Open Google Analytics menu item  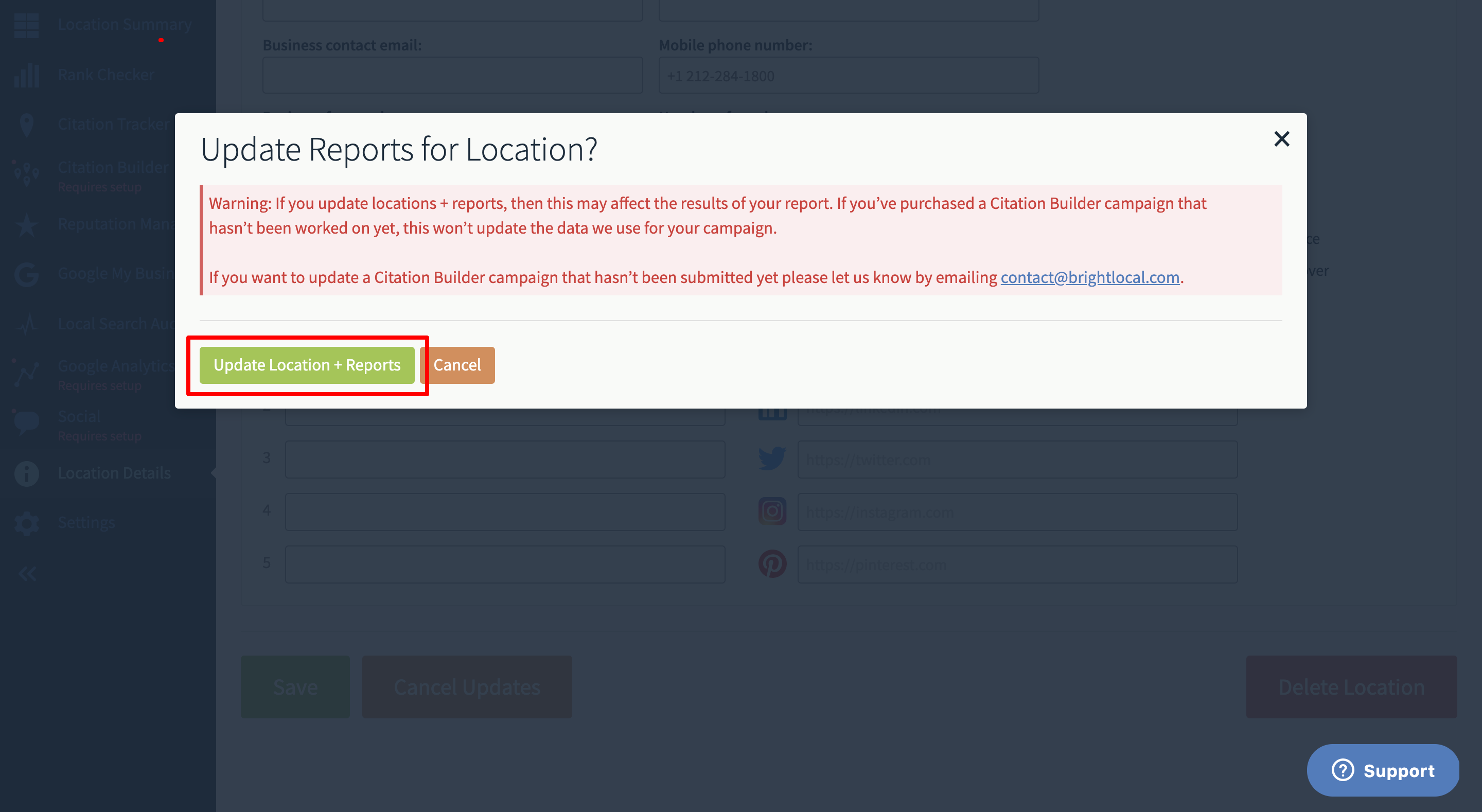click(116, 365)
